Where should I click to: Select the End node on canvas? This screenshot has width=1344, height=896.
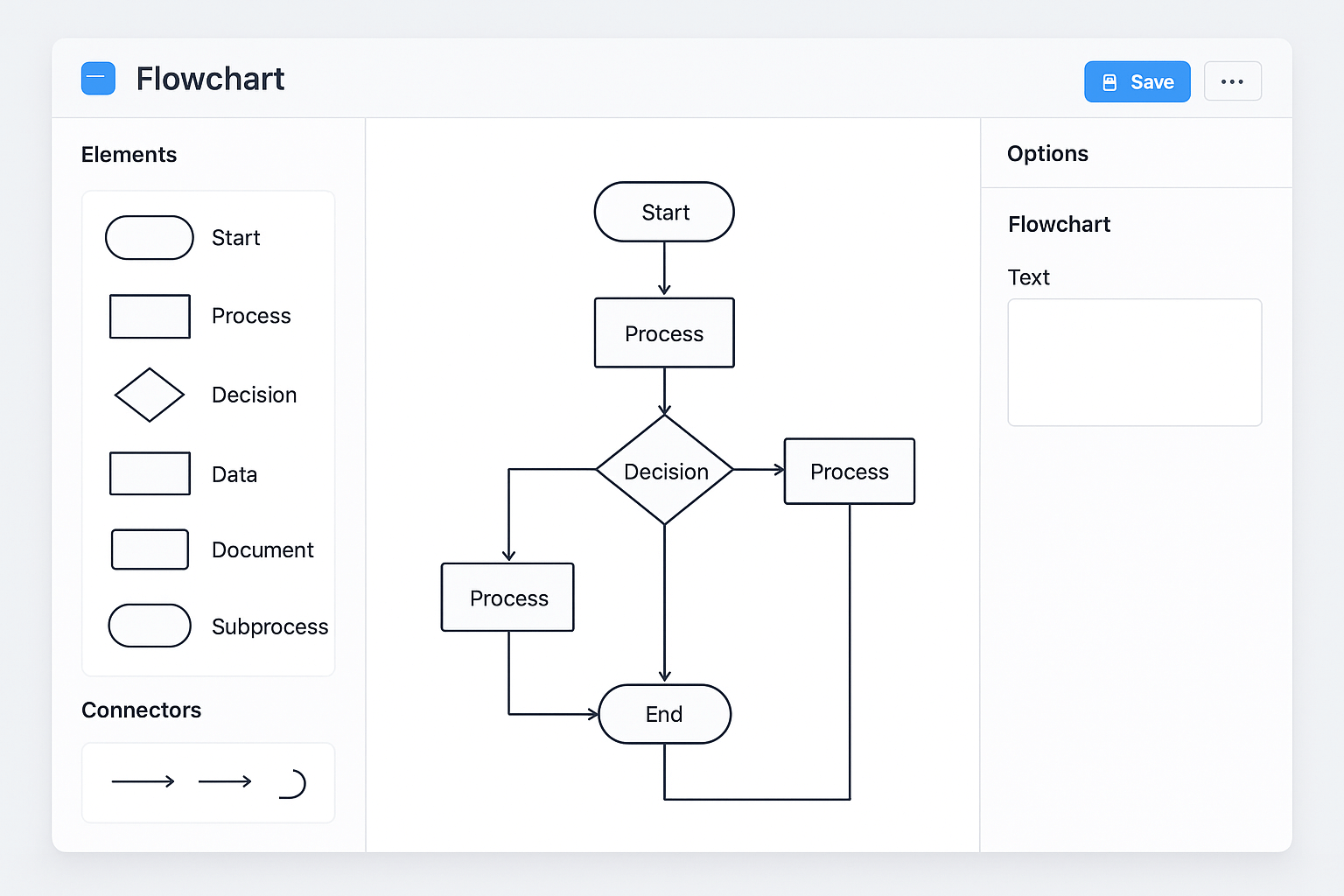[x=664, y=714]
